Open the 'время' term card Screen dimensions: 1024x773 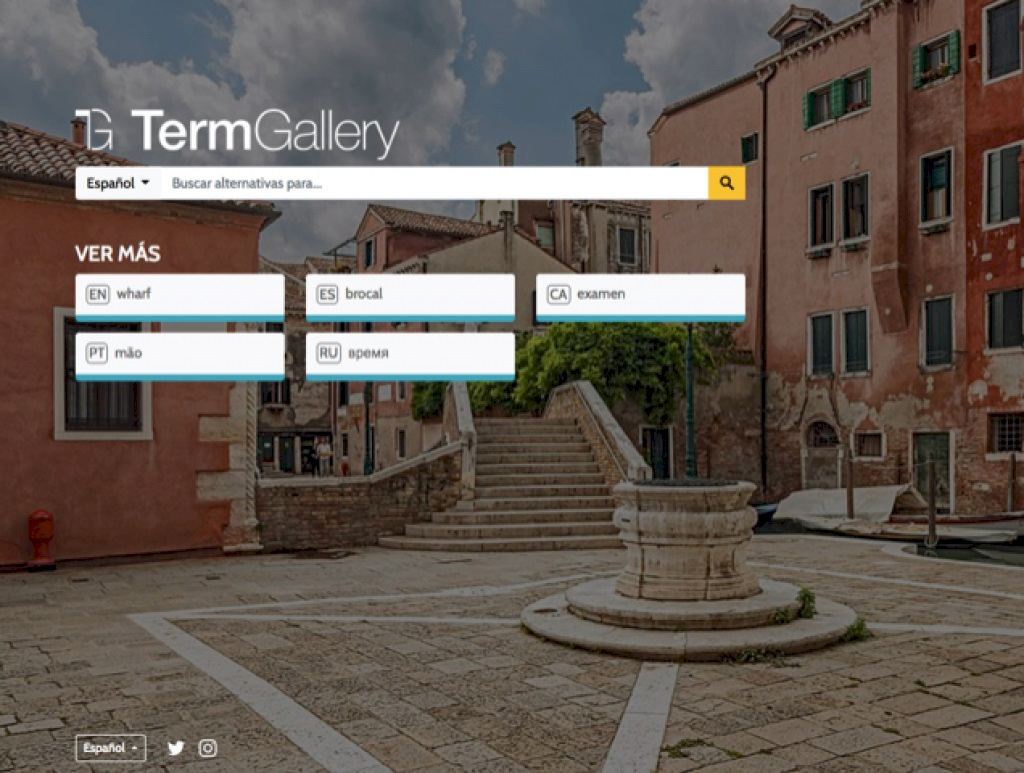coord(410,356)
